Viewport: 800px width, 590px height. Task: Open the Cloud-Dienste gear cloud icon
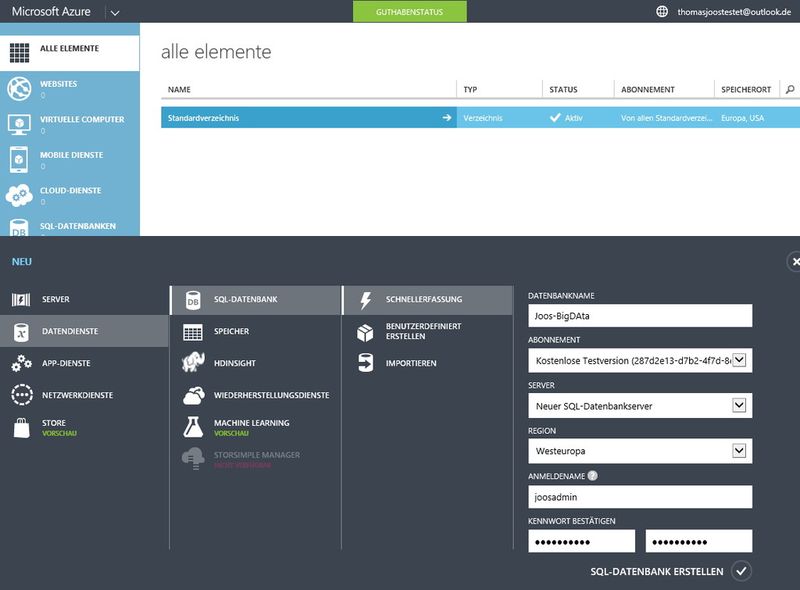[x=19, y=195]
